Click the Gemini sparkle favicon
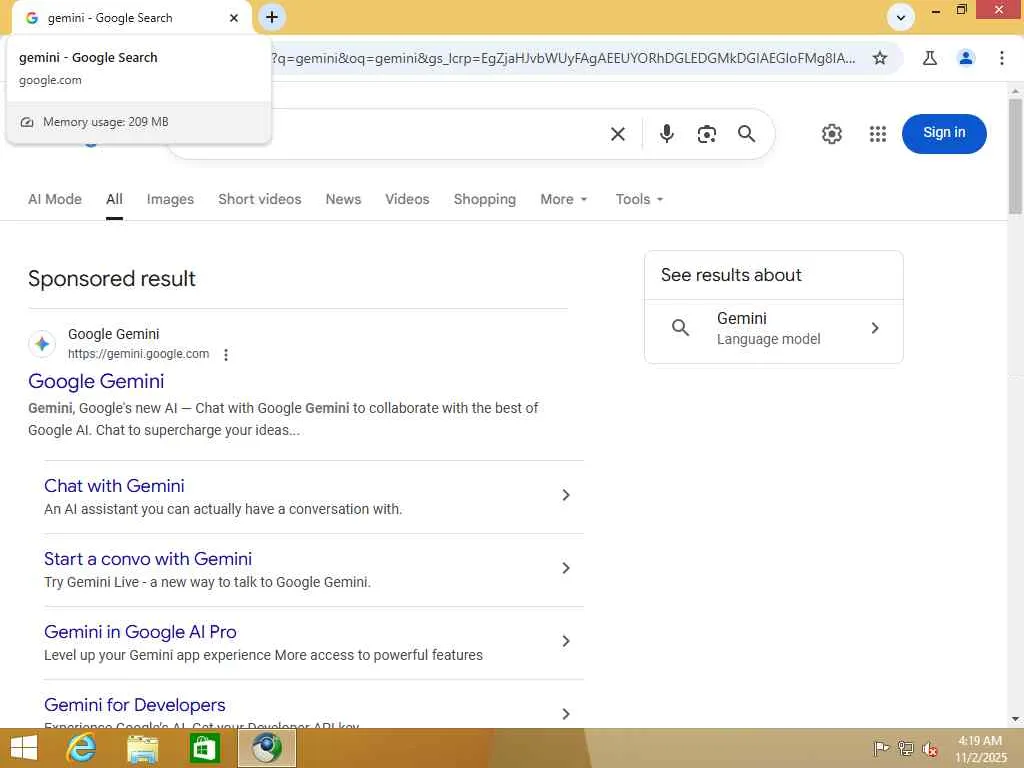 pyautogui.click(x=42, y=344)
